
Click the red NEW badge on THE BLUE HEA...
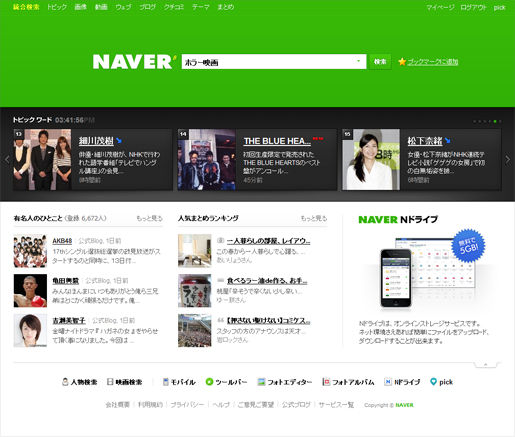pyautogui.click(x=318, y=138)
